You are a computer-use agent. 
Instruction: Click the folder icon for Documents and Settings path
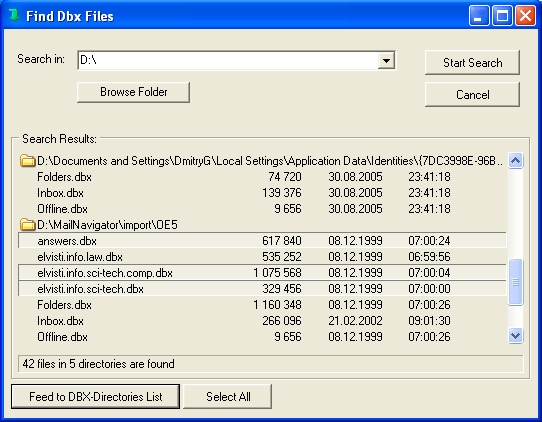point(27,161)
